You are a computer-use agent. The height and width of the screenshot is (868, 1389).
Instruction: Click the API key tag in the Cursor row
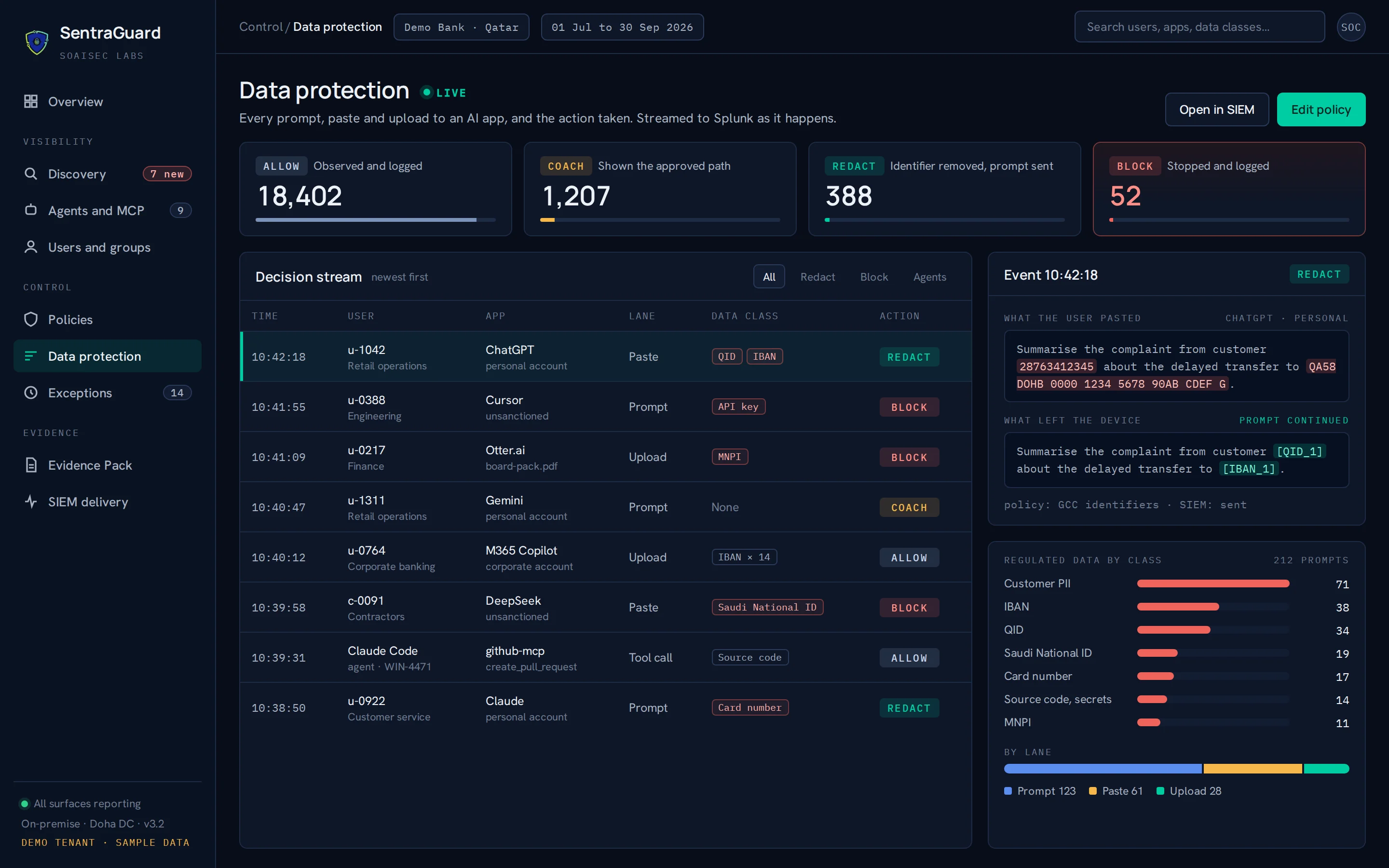[x=738, y=407]
